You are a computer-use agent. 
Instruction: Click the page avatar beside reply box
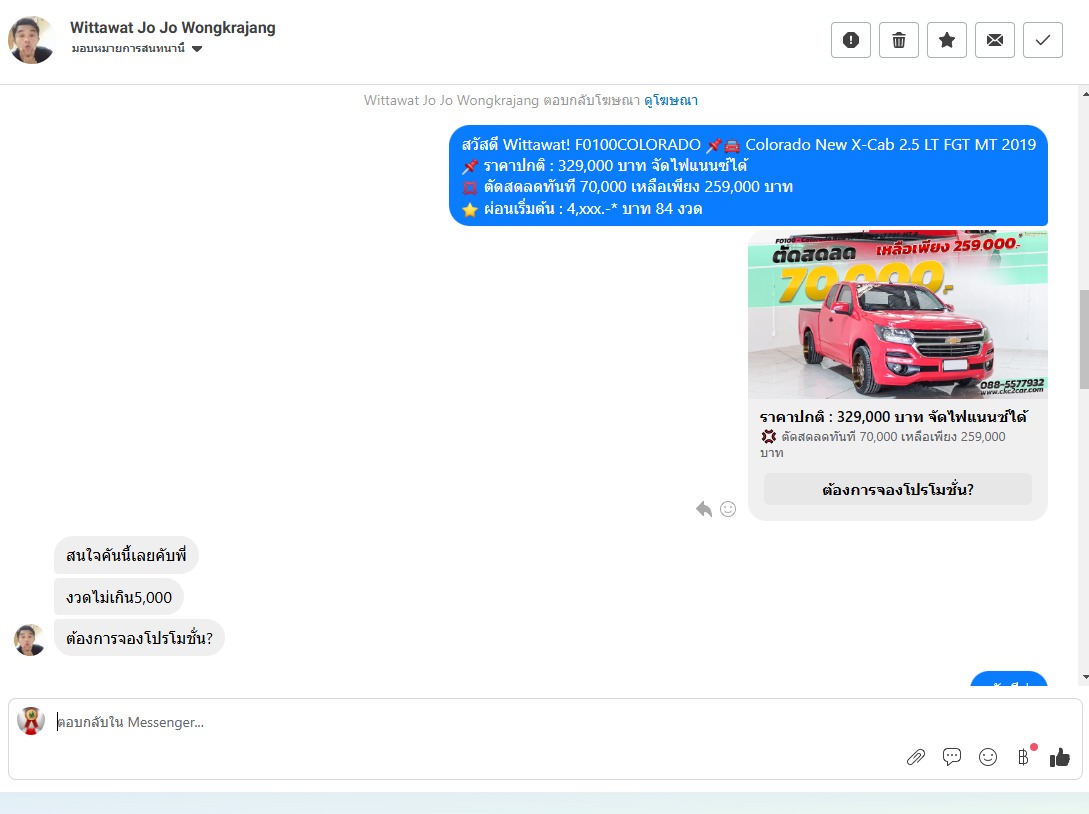31,721
